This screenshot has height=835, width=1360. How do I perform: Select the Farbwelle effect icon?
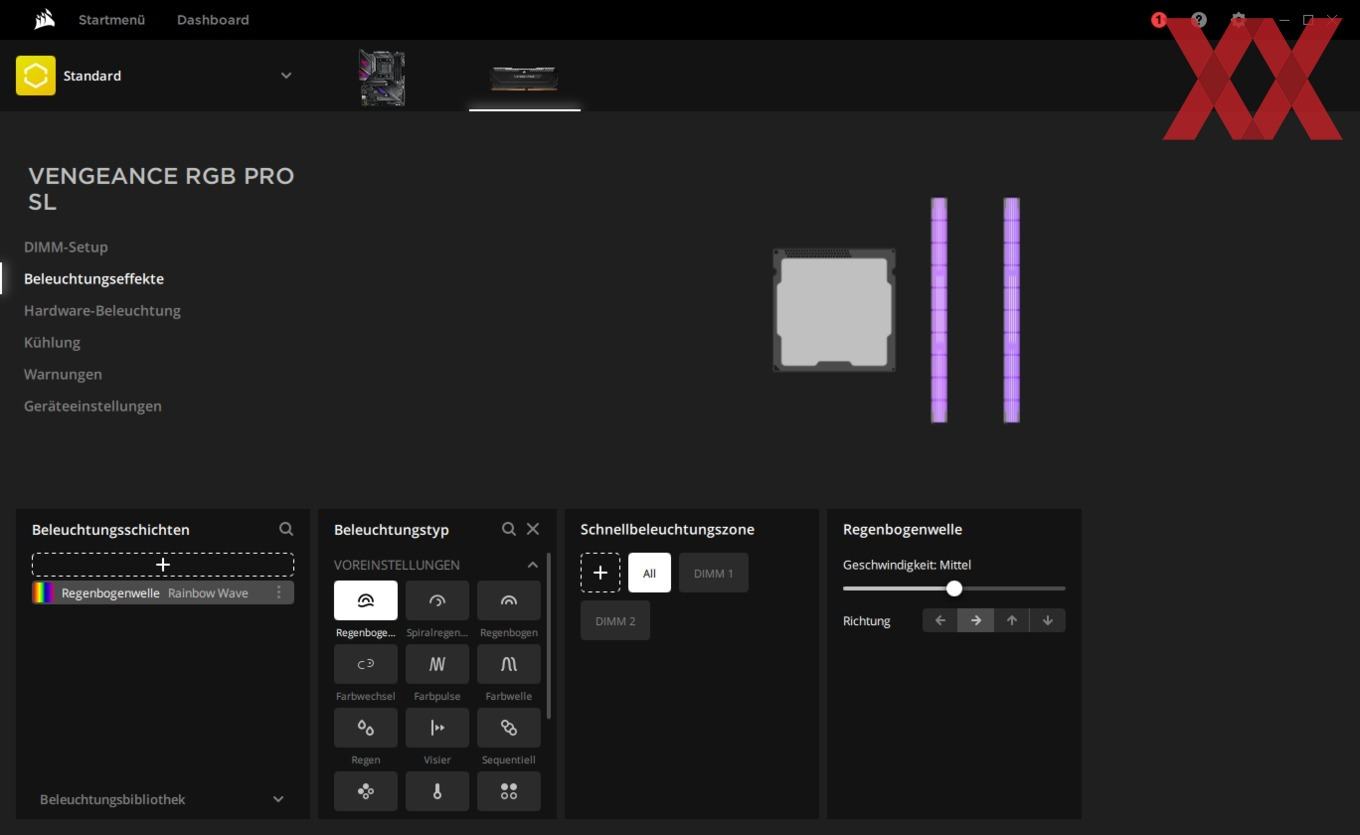click(x=509, y=664)
